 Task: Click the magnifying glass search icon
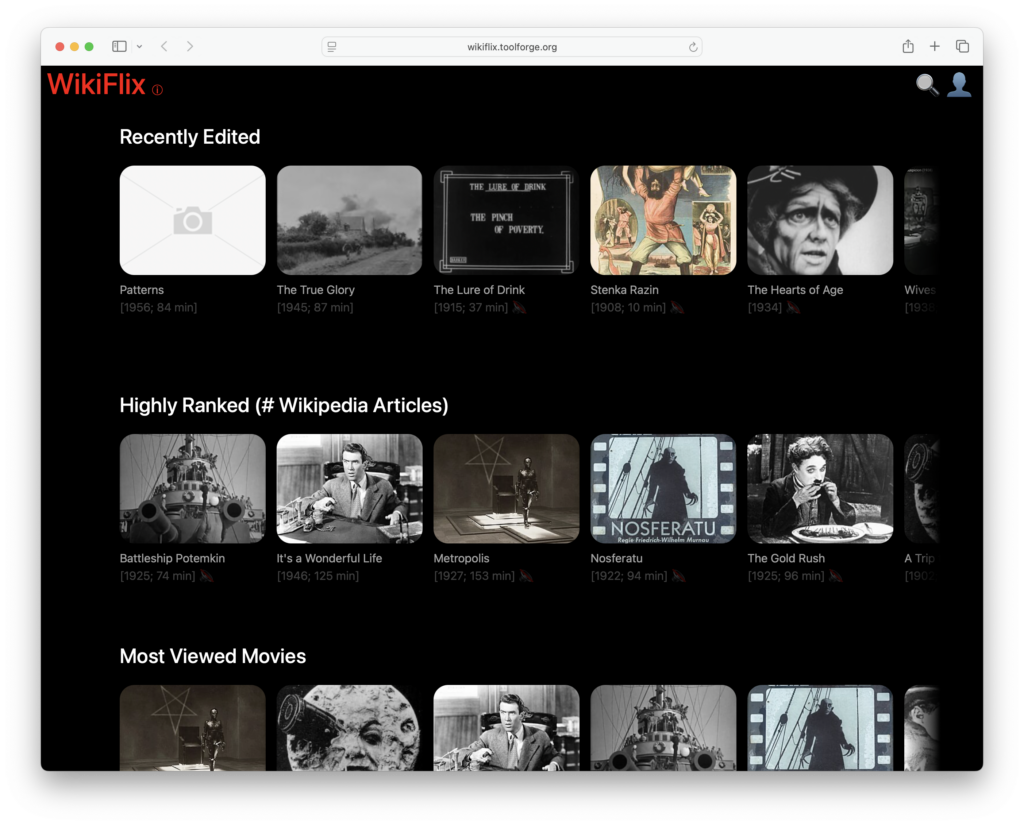[x=927, y=85]
